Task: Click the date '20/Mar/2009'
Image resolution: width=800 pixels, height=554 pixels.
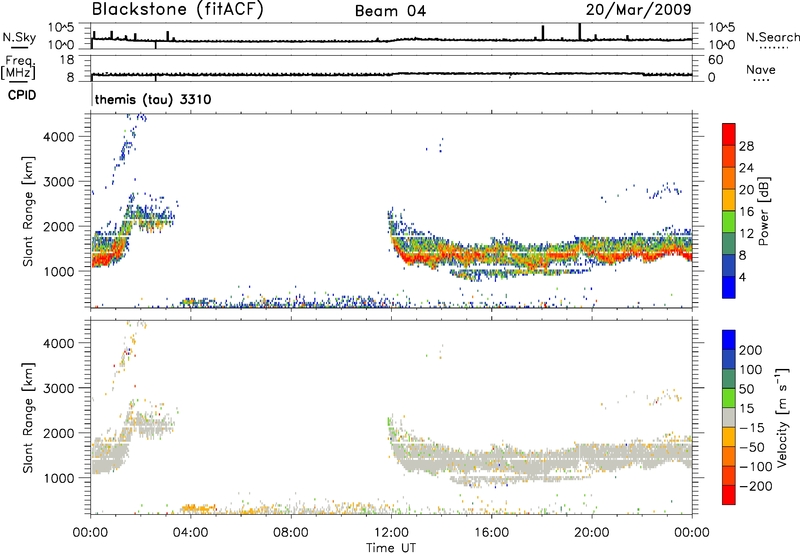Action: pyautogui.click(x=638, y=10)
